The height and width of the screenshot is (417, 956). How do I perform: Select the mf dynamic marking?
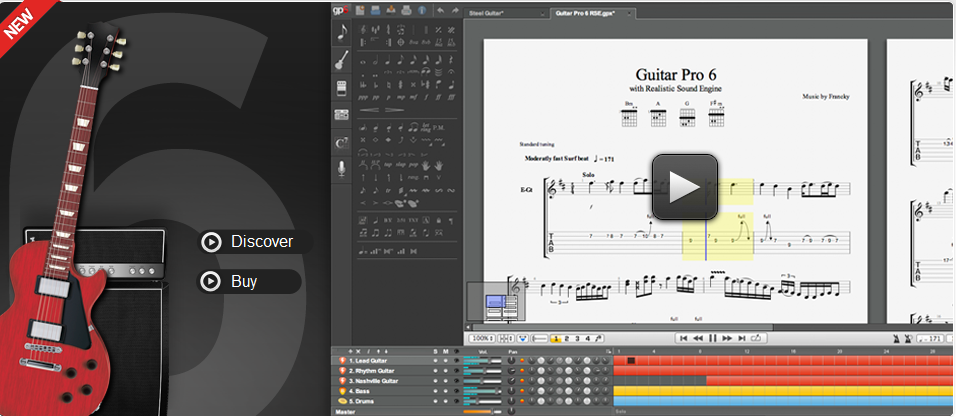click(x=413, y=98)
